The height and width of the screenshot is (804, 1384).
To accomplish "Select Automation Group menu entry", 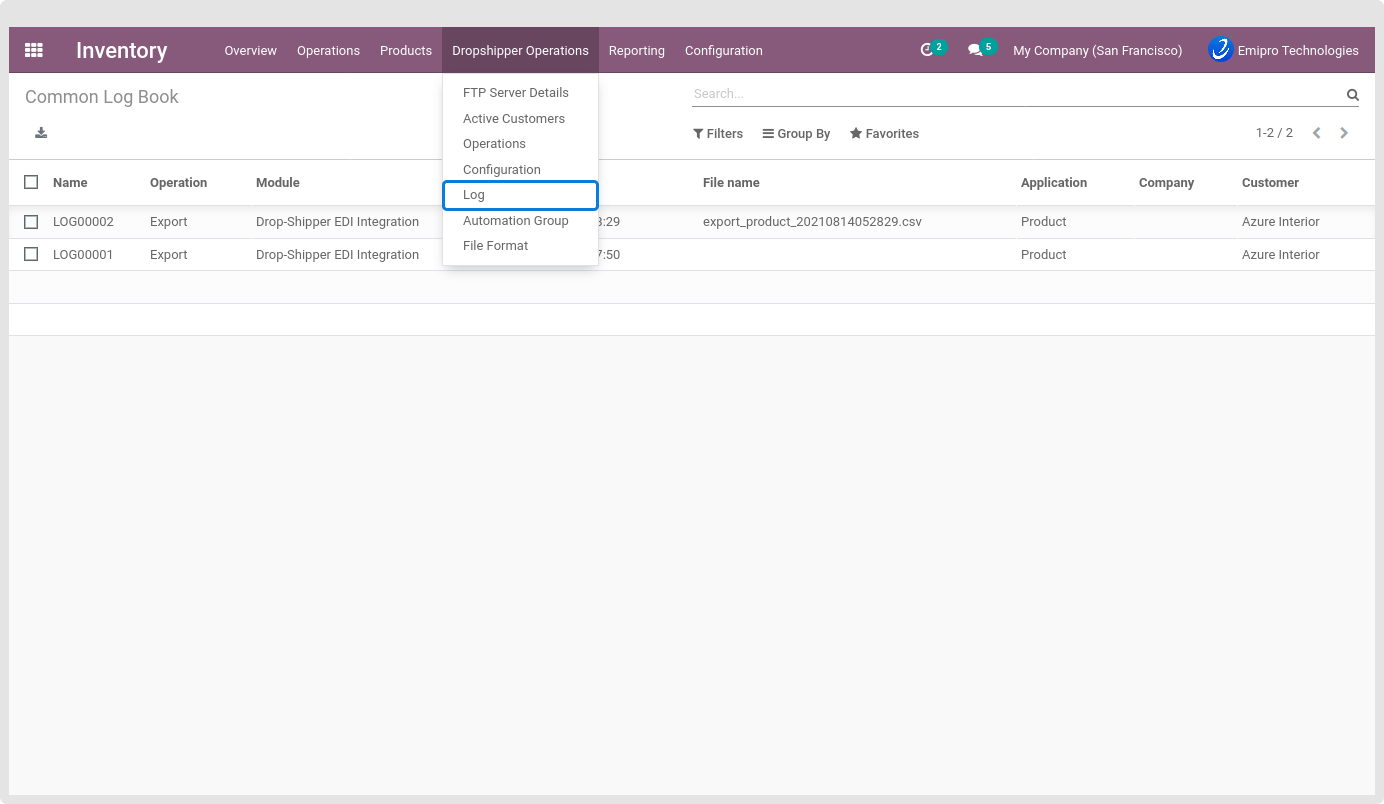I will tap(515, 221).
